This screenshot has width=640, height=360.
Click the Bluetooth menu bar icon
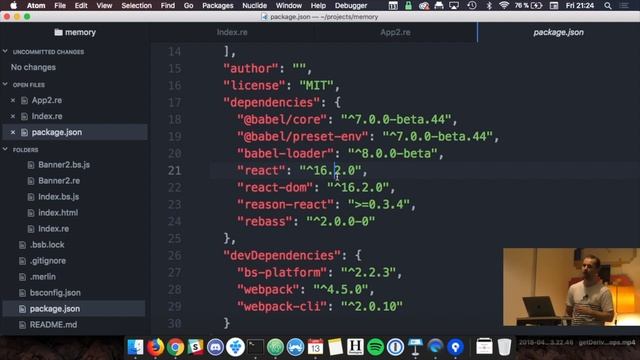489,5
